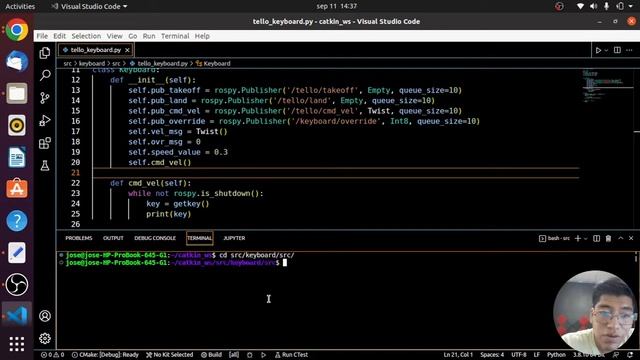640x360 pixels.
Task: Select the bash - src terminal entry
Action: pyautogui.click(x=554, y=238)
